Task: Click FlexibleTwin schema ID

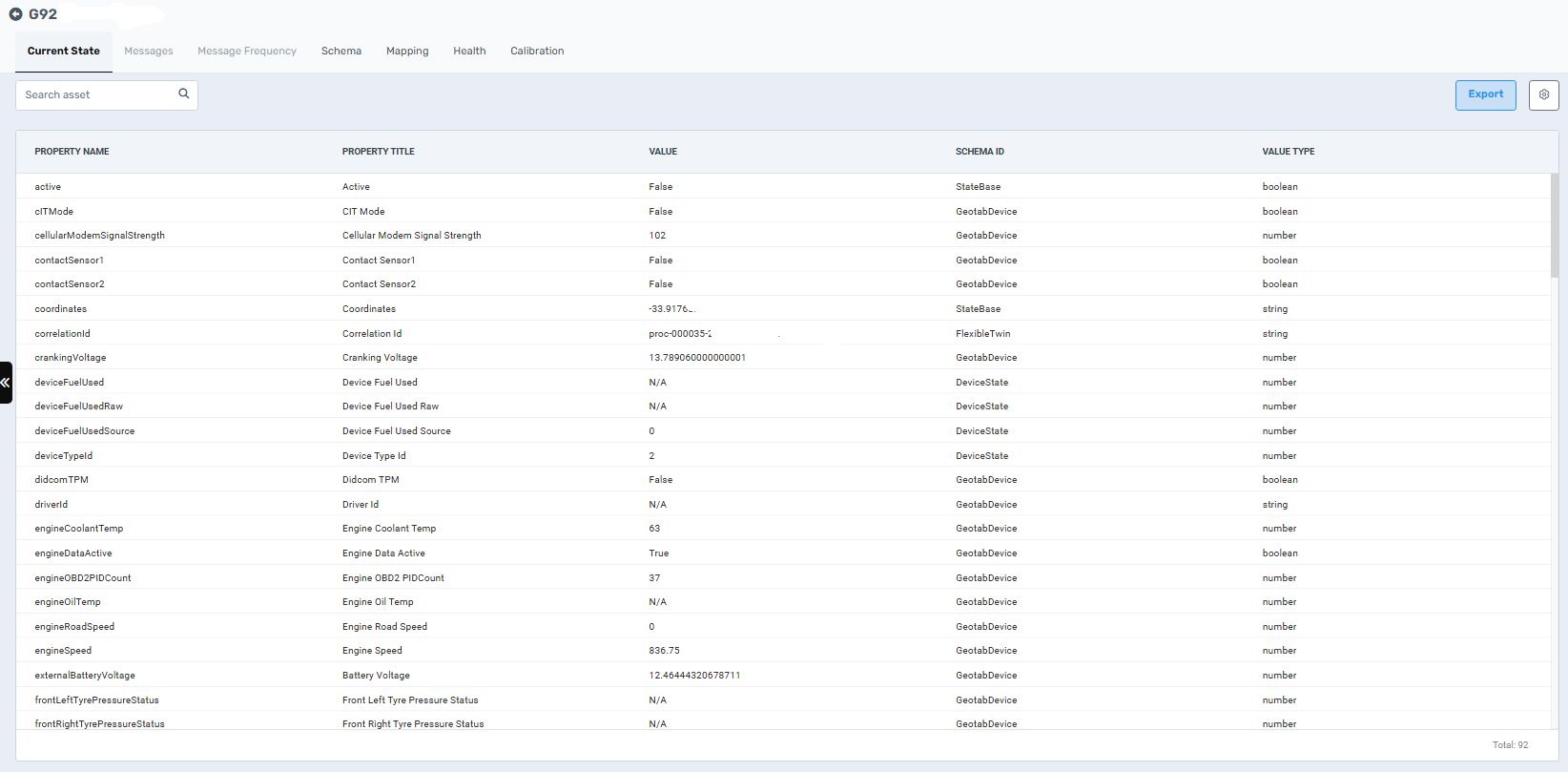Action: [x=982, y=334]
